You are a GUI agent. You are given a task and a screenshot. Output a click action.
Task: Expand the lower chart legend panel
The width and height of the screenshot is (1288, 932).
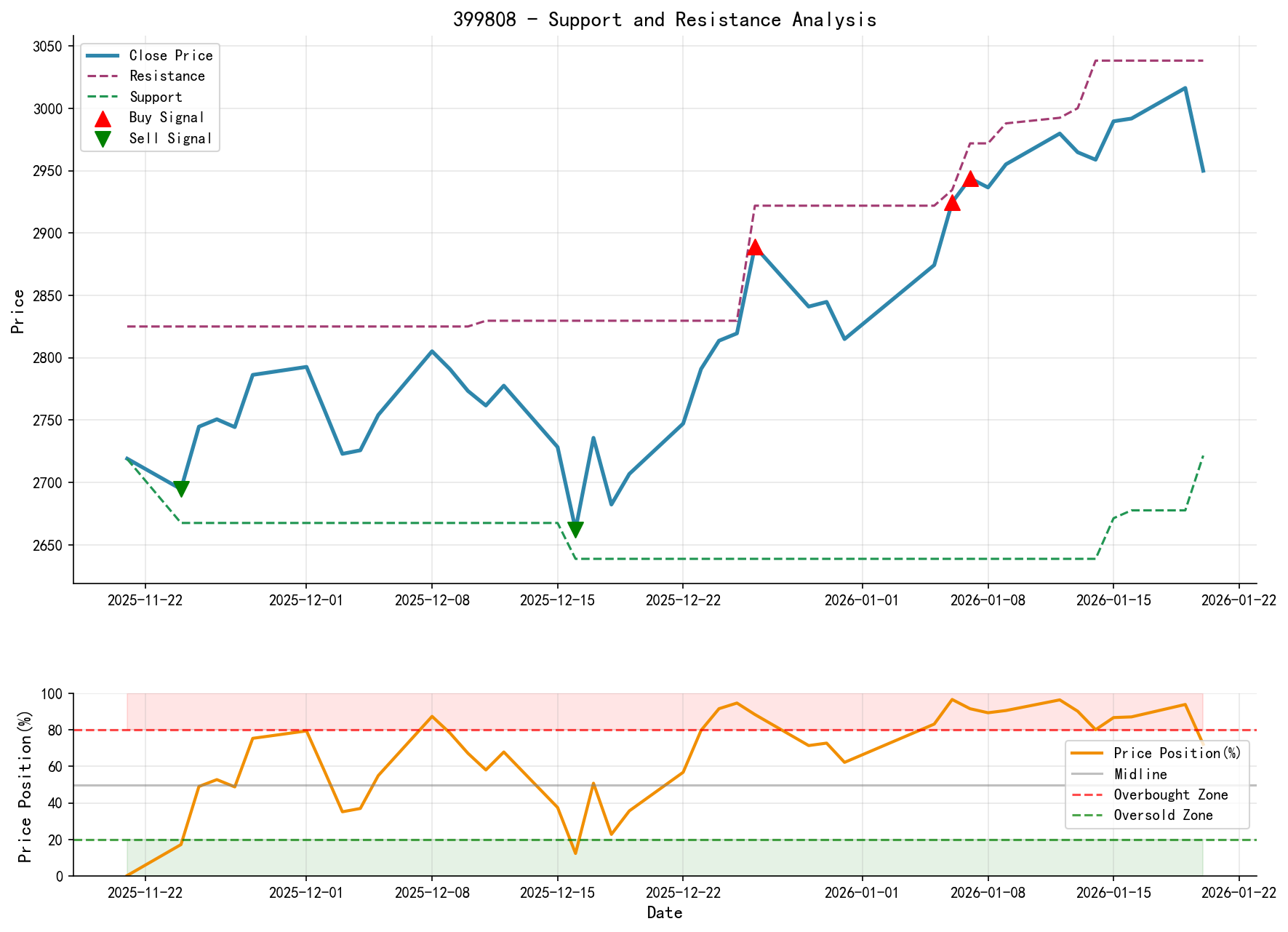[x=1156, y=784]
